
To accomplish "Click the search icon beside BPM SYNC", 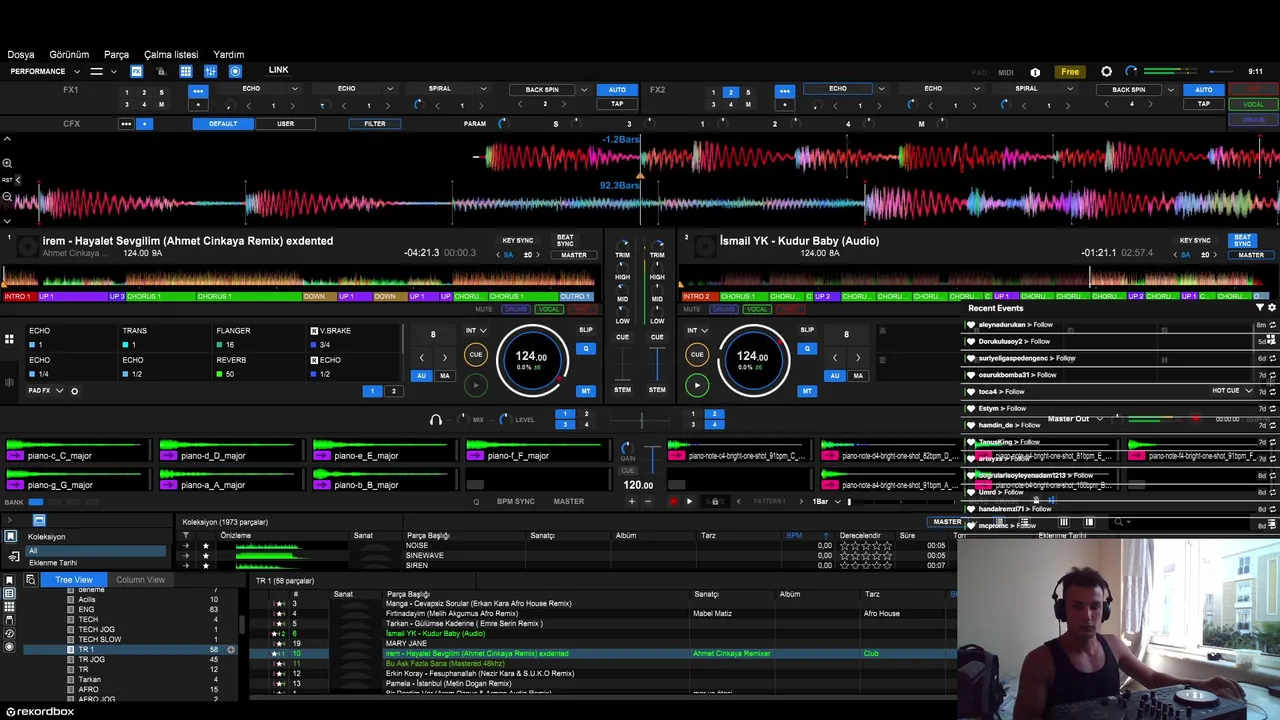I will (476, 502).
